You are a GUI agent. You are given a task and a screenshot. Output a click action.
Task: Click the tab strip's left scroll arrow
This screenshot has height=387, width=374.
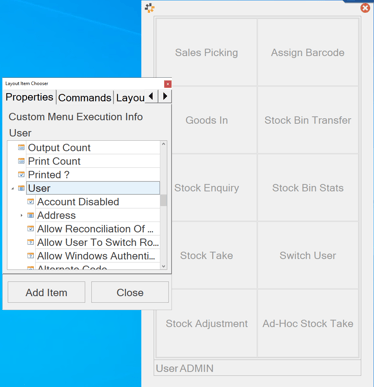151,97
